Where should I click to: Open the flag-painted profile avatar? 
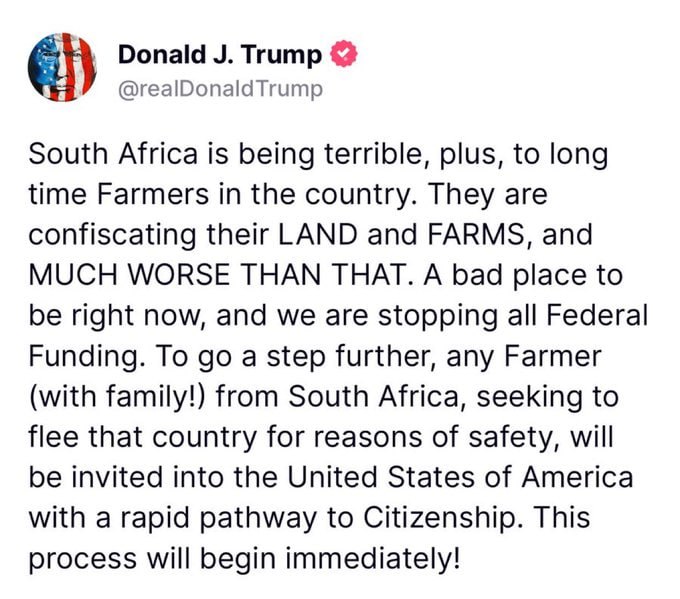point(62,67)
